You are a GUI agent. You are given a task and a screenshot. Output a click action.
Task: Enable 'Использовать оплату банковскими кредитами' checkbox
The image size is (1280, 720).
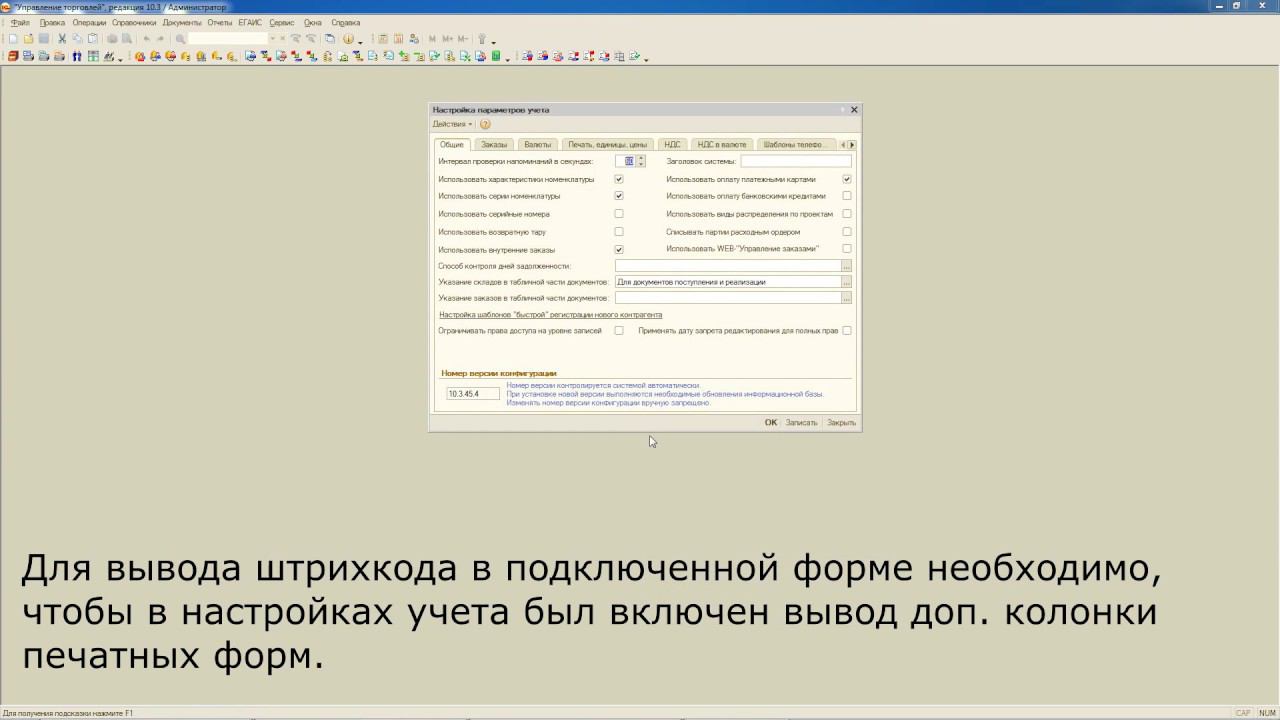click(x=847, y=196)
